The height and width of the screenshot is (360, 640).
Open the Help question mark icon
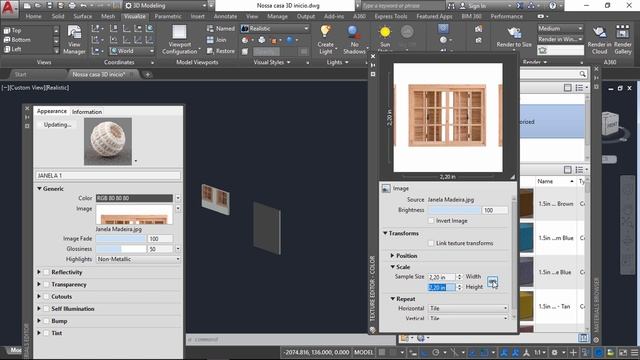[x=552, y=6]
